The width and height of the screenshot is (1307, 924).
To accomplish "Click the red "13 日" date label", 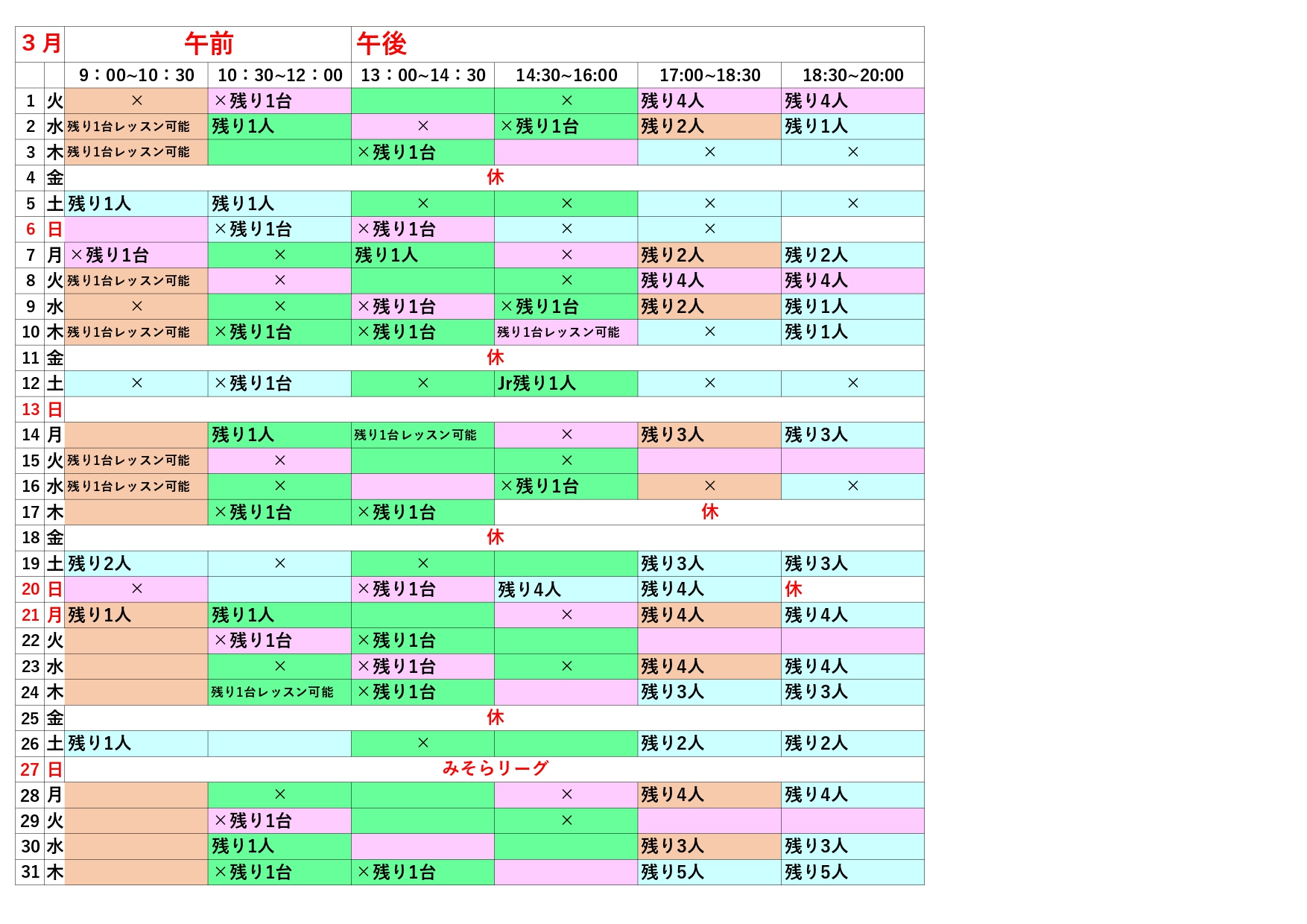I will click(42, 409).
